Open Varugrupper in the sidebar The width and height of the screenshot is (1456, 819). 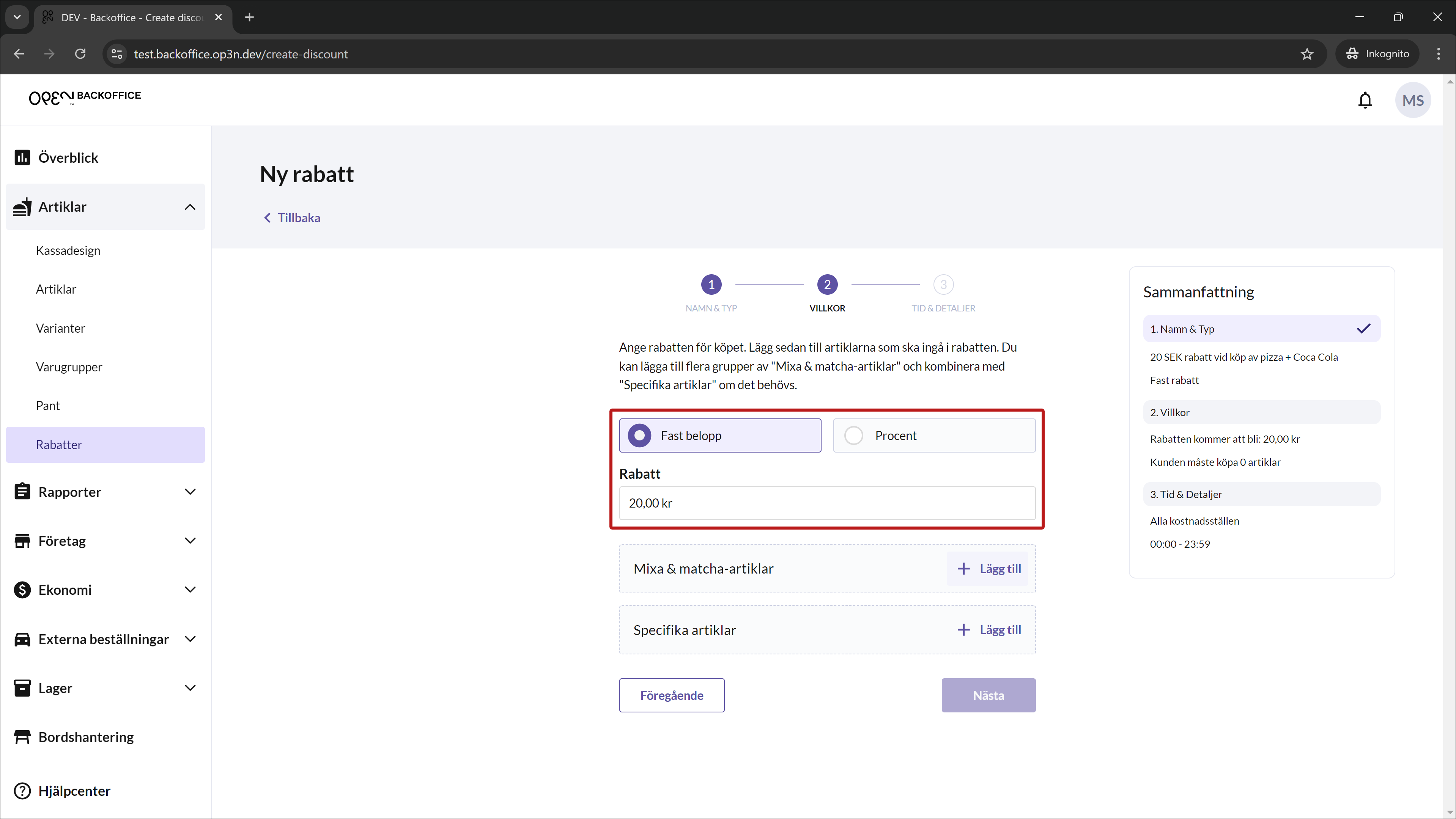[69, 367]
